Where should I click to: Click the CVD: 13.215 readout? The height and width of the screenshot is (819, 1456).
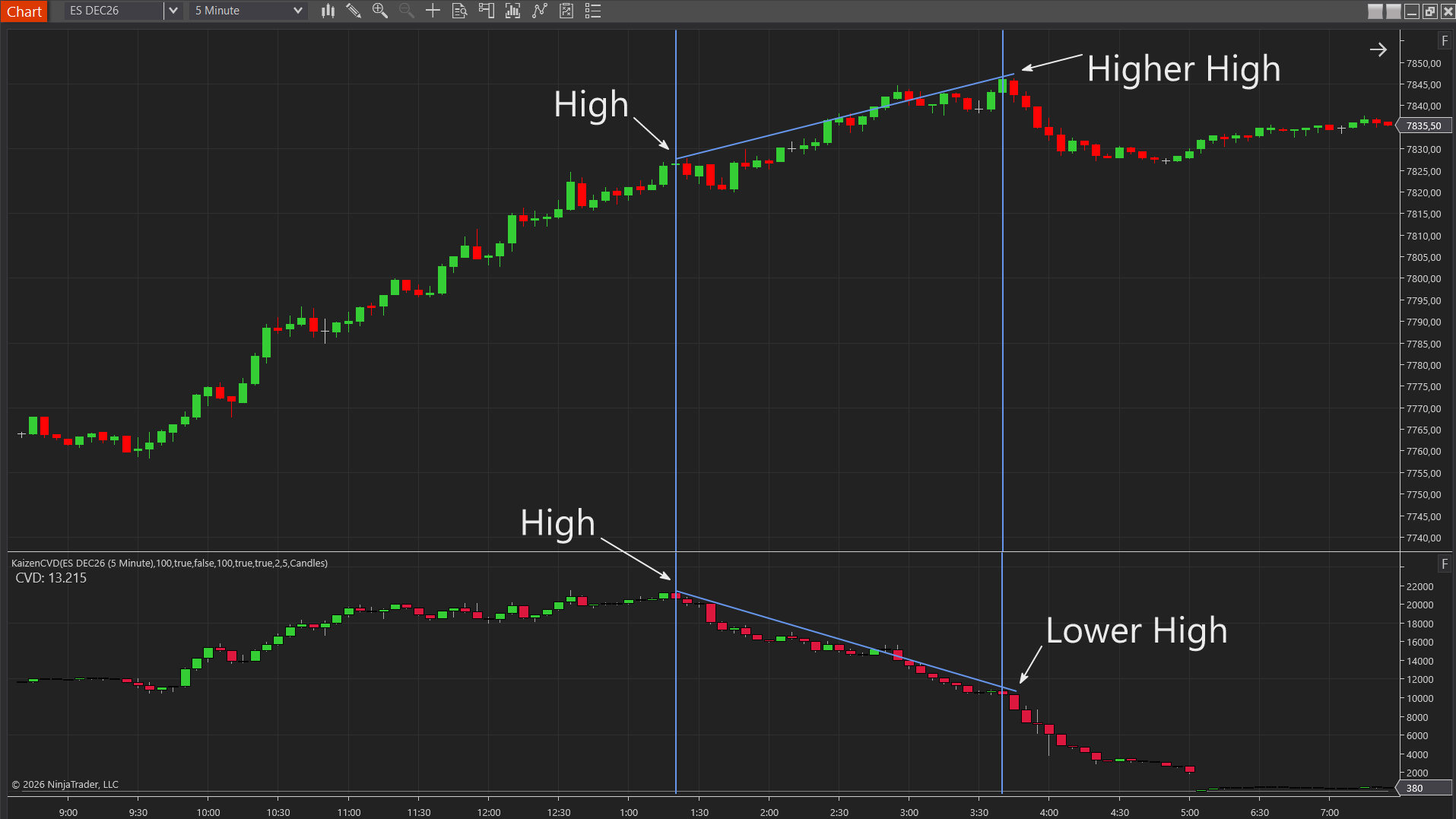coord(51,578)
